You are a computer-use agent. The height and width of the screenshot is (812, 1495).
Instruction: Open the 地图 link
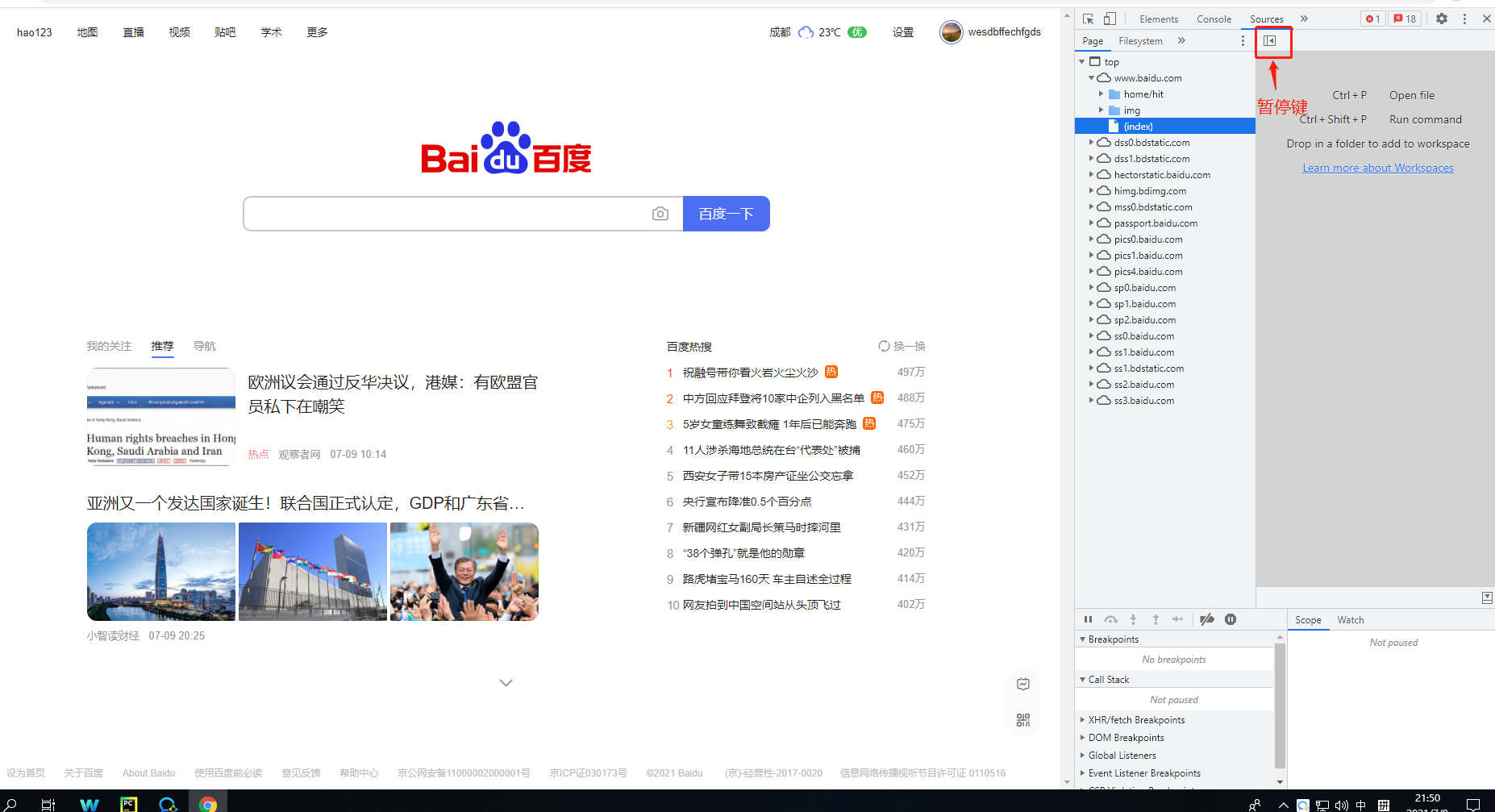pos(88,32)
